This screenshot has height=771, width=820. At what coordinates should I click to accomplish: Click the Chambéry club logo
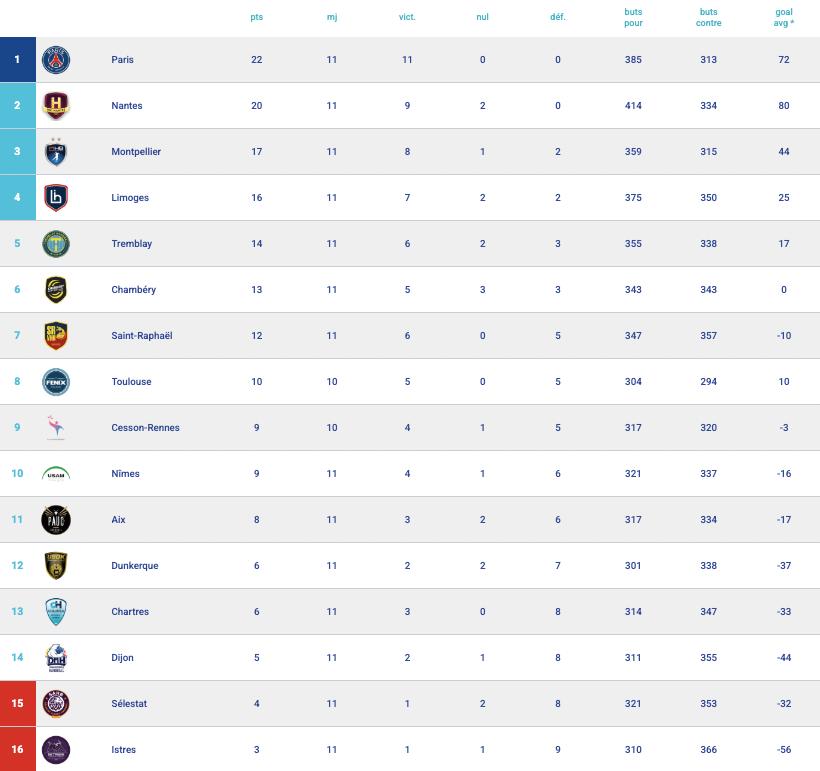coord(56,290)
